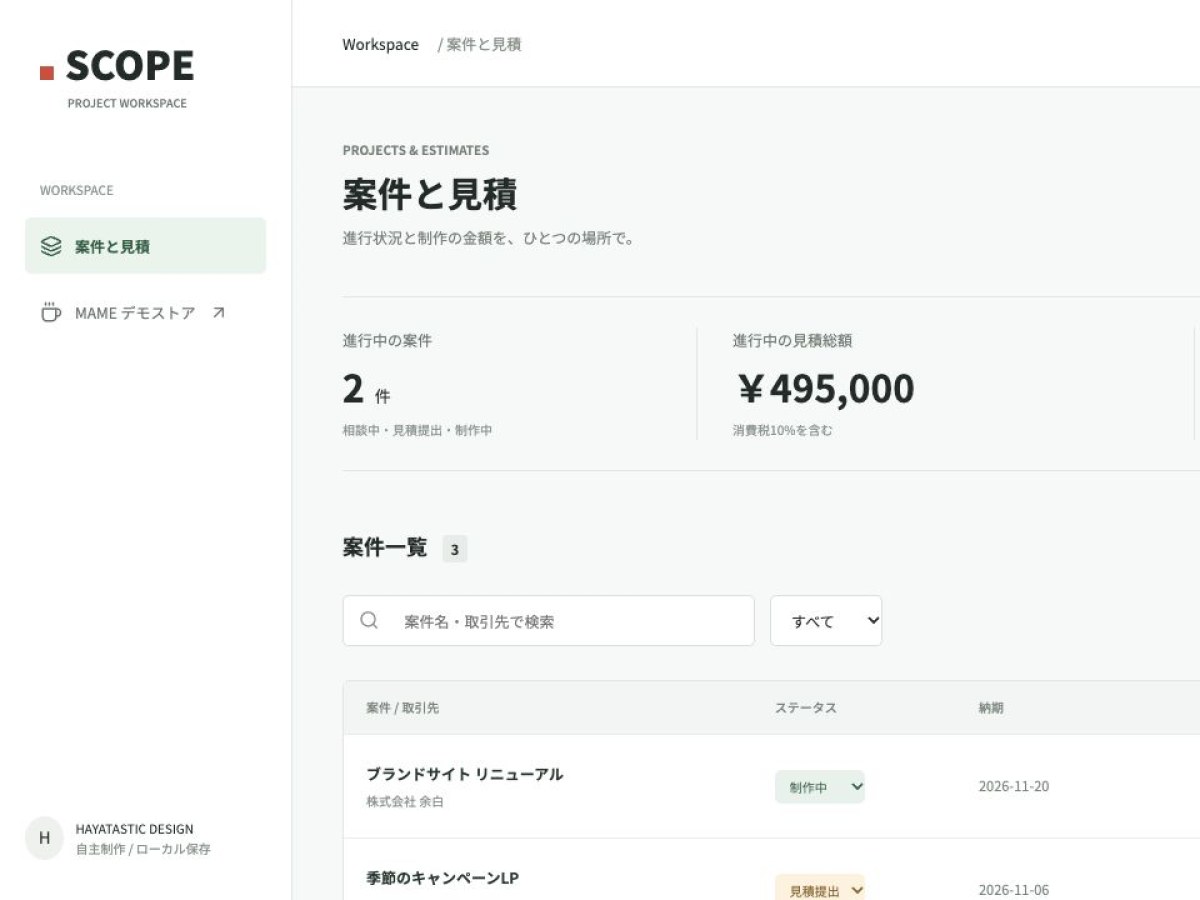Click the 案件と見積 breadcrumb text
Screen dimensions: 1200x900
click(484, 44)
